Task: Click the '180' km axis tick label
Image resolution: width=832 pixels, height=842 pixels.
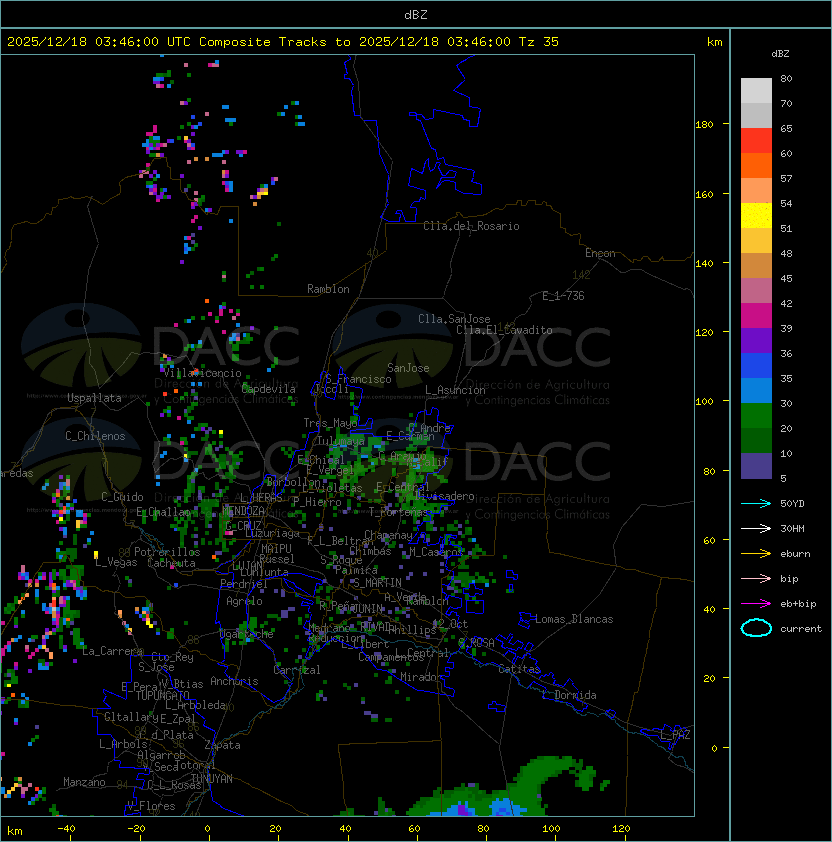Action: click(704, 125)
